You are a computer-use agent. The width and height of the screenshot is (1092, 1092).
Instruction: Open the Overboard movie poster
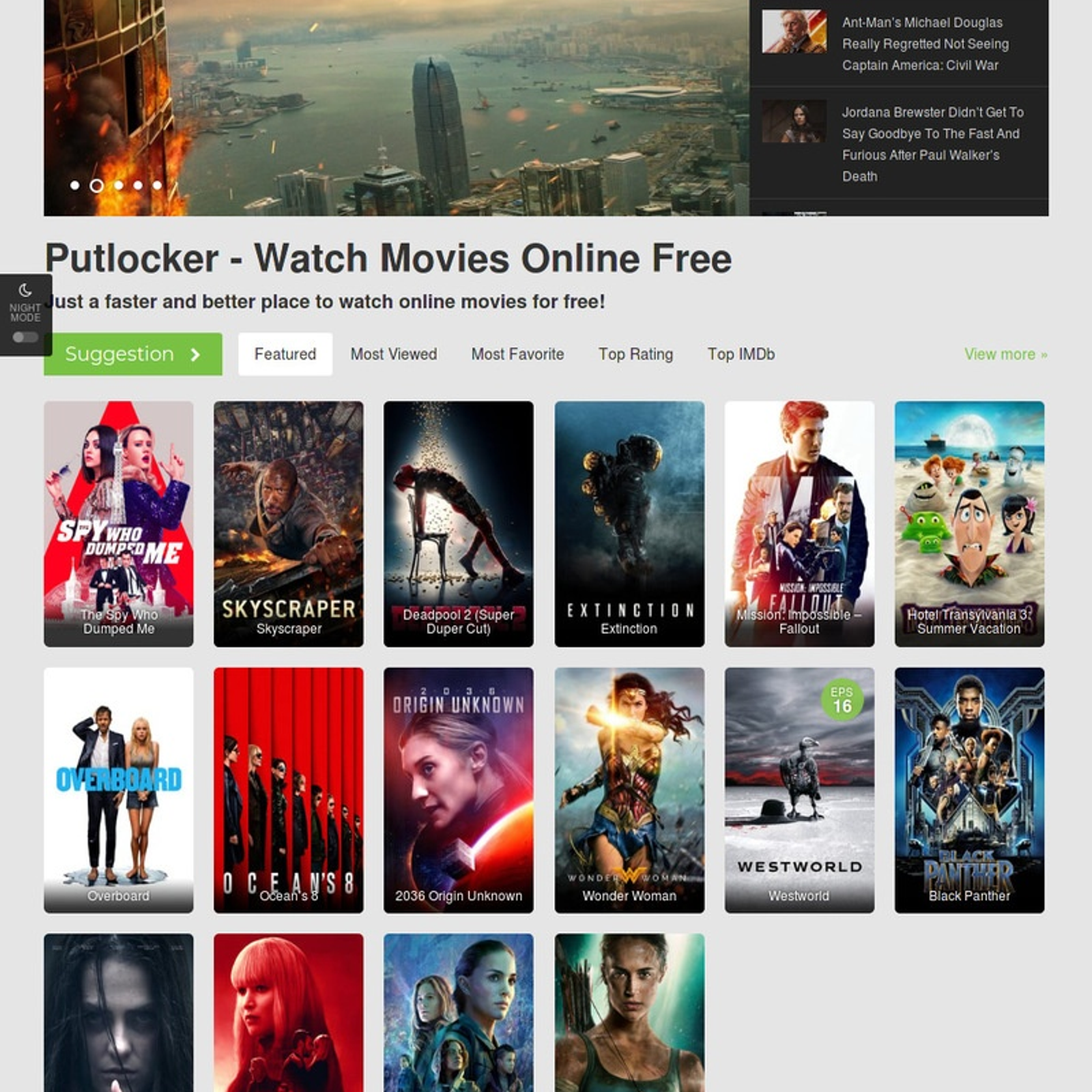(x=119, y=790)
